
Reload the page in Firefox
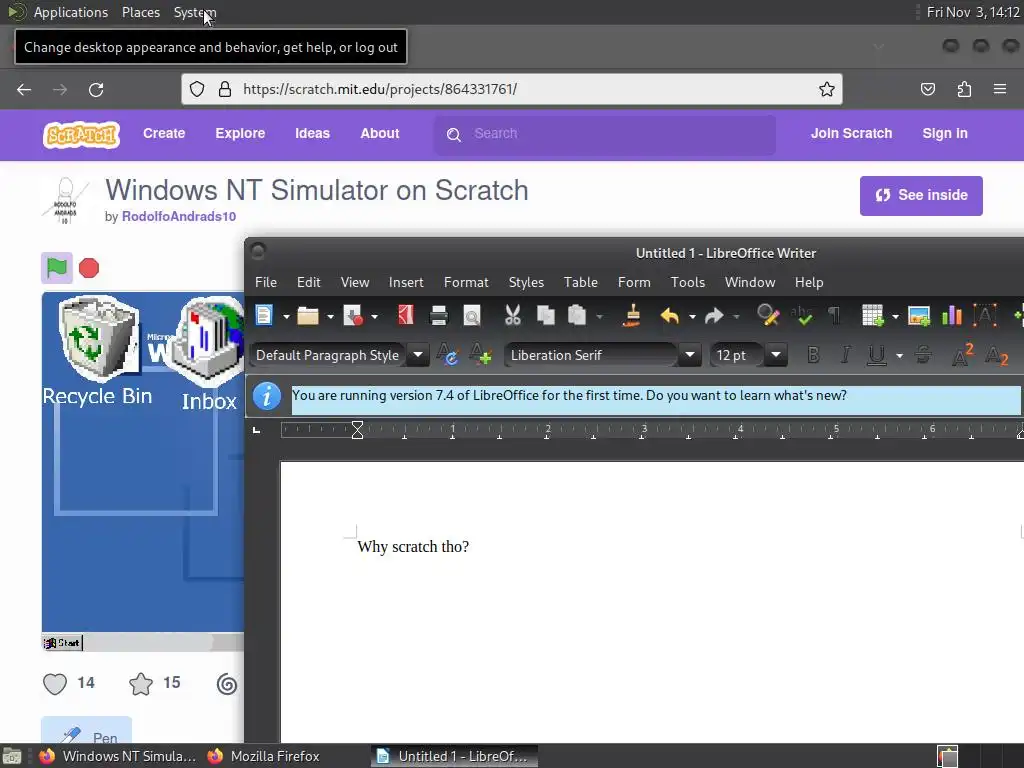(x=96, y=89)
